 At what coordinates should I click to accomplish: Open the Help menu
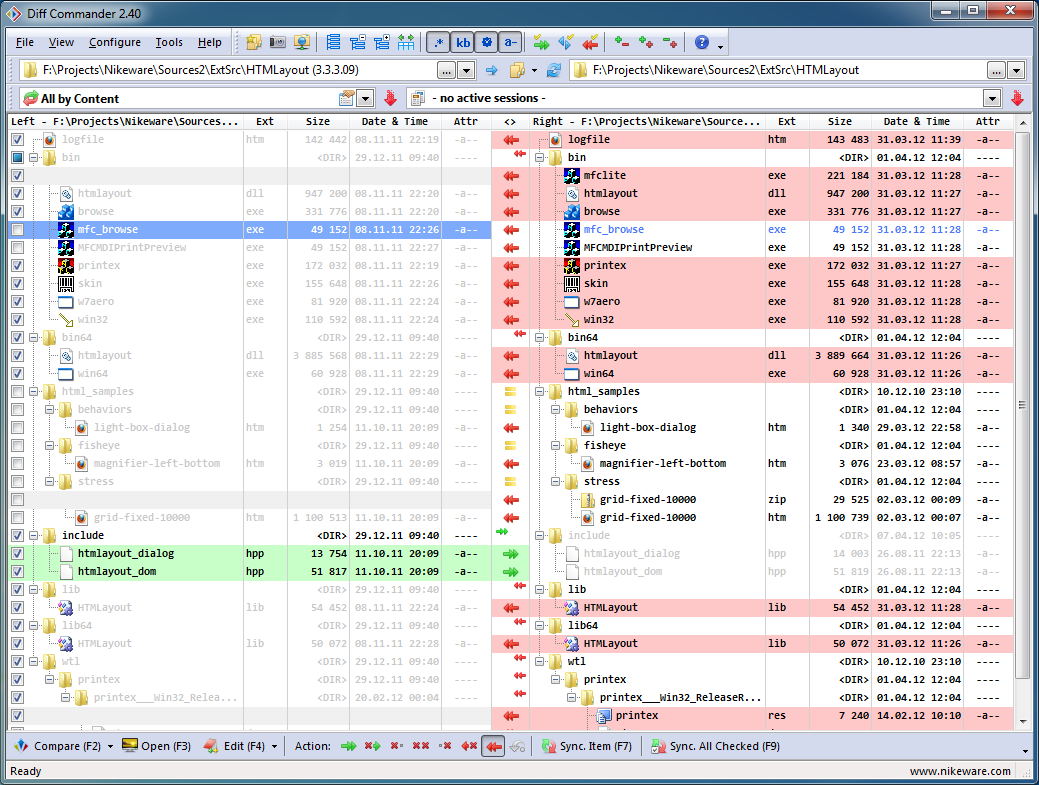209,42
